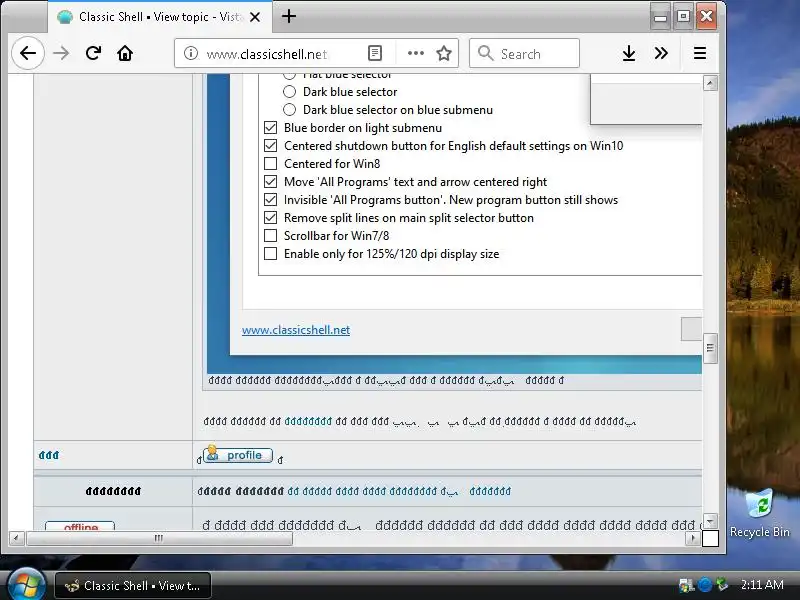Enable only for 125%/120 dpi display
The image size is (800, 600).
[x=270, y=254]
